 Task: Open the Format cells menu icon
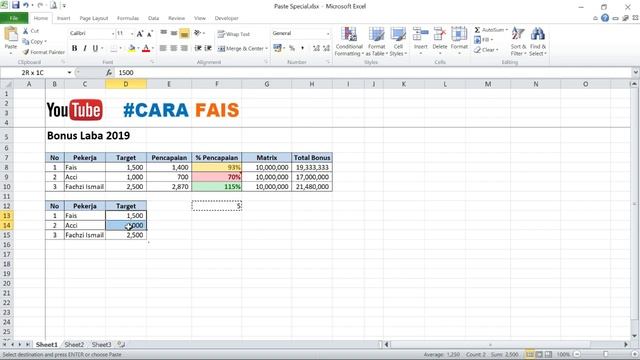click(459, 34)
